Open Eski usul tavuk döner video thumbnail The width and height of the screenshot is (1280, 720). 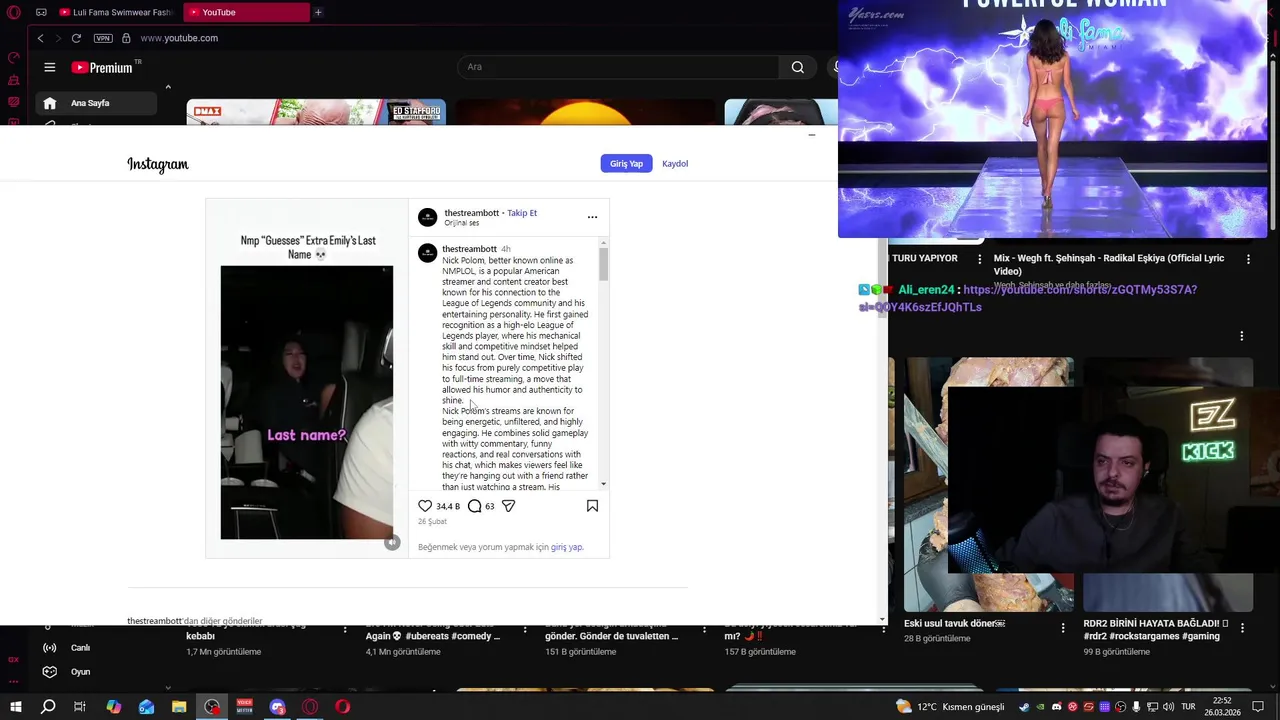coord(988,484)
